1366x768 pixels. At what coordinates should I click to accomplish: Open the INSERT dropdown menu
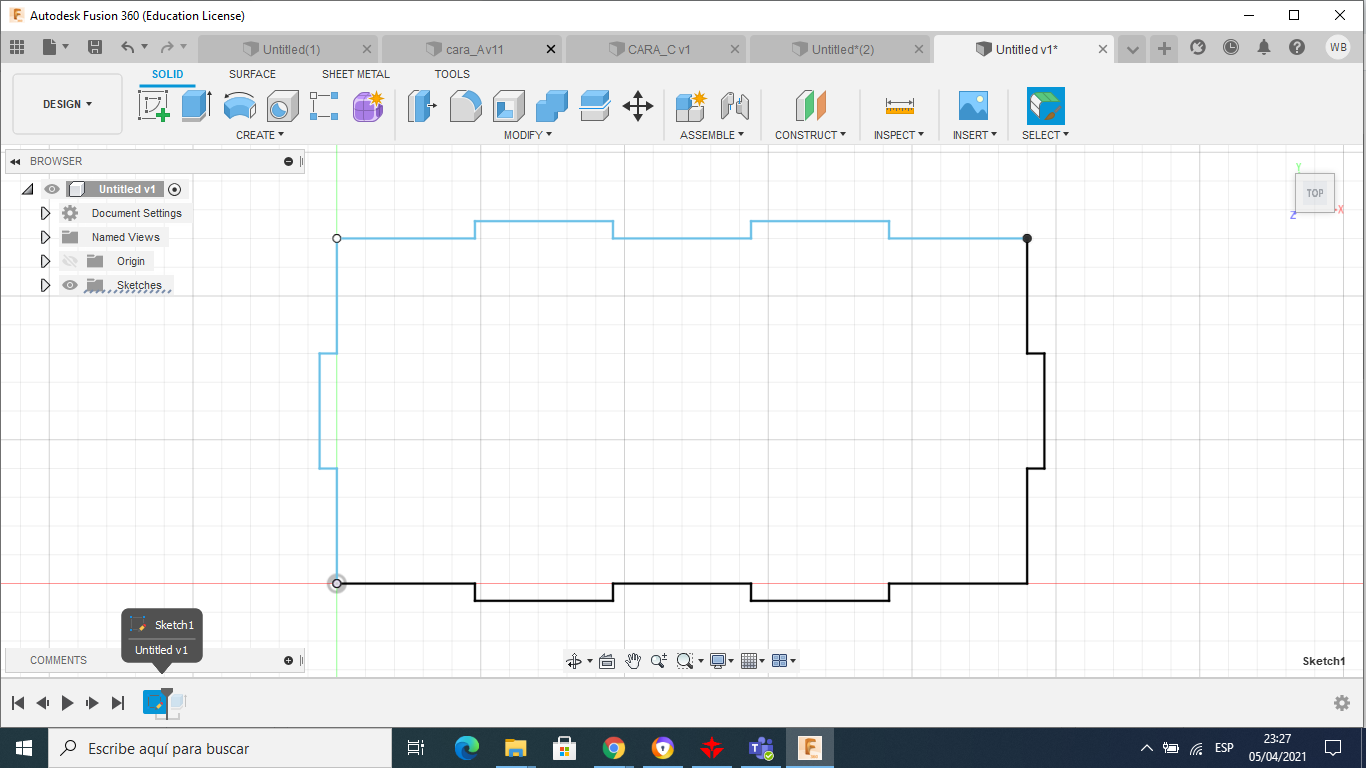(x=975, y=135)
